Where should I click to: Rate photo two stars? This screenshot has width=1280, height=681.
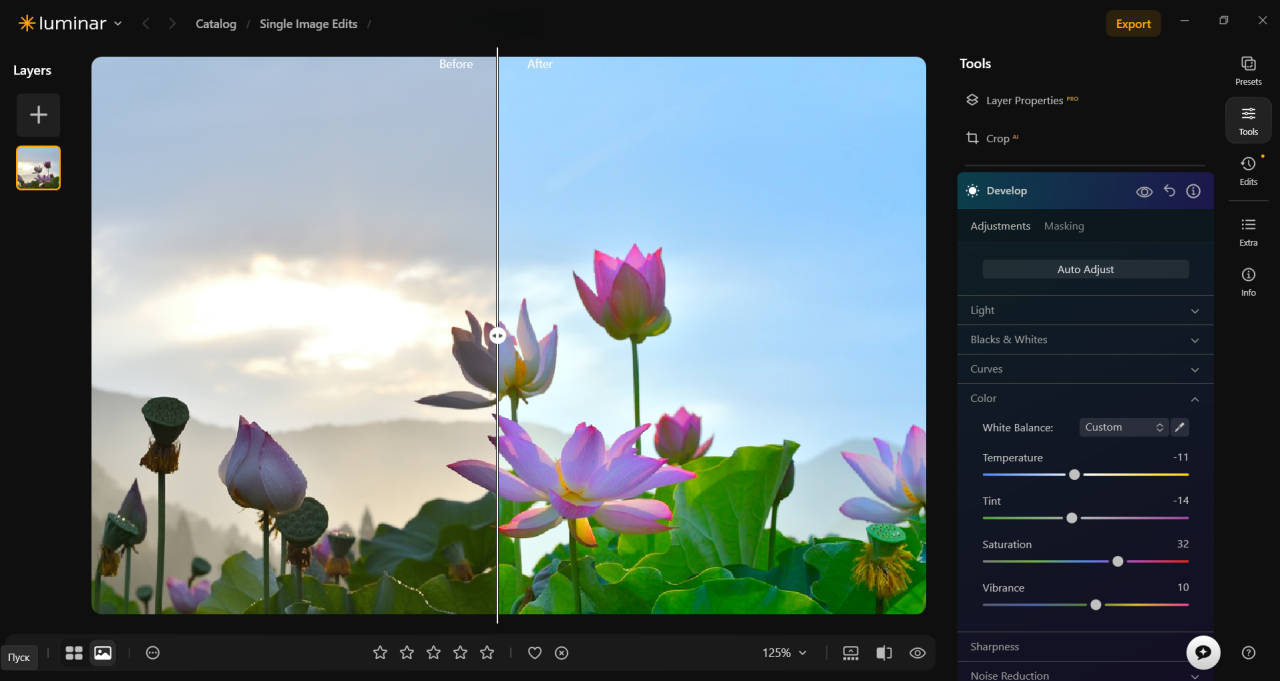click(x=407, y=653)
